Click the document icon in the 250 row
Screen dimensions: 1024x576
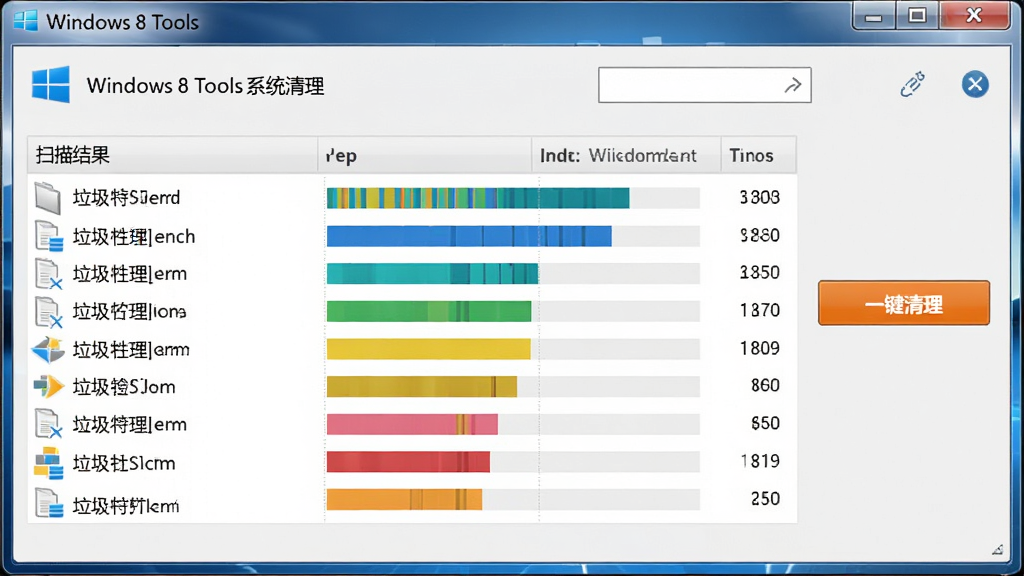[x=49, y=504]
